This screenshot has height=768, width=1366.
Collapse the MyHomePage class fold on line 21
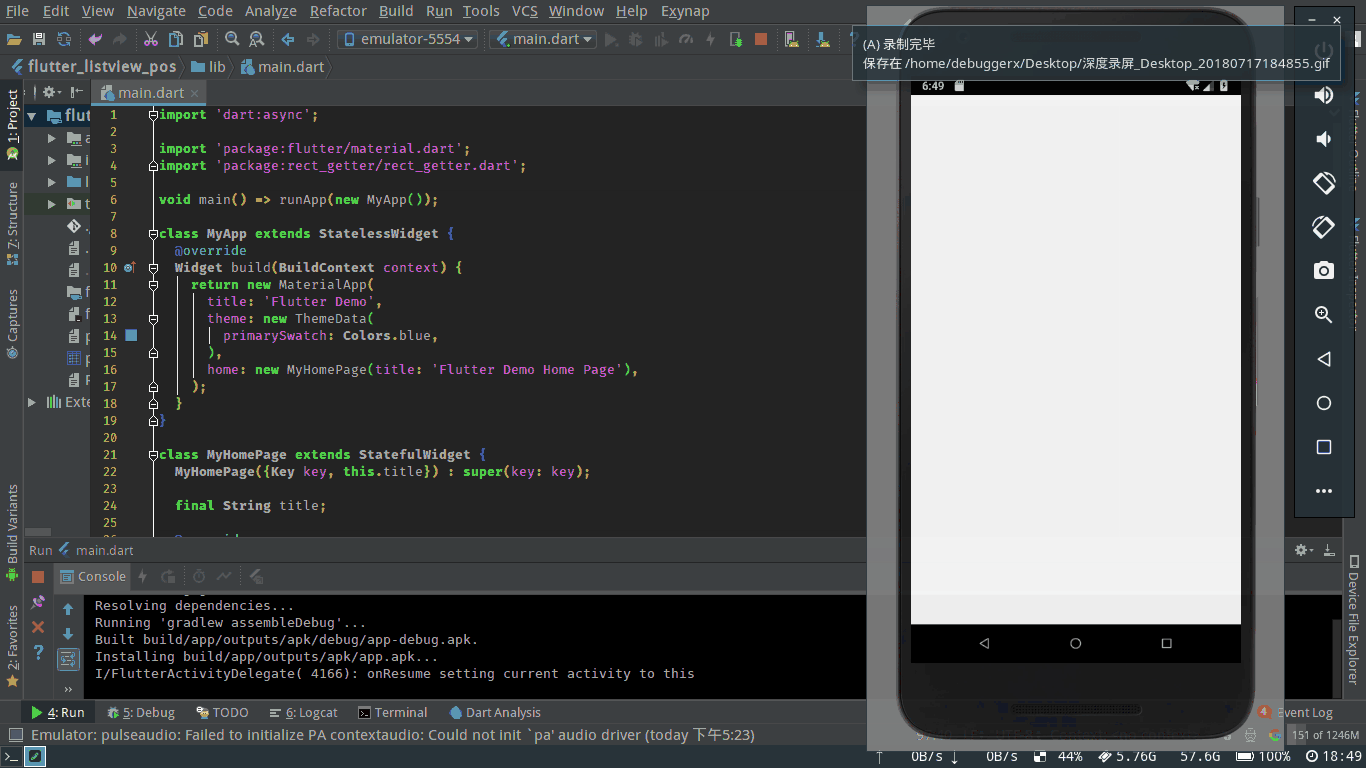(x=153, y=455)
